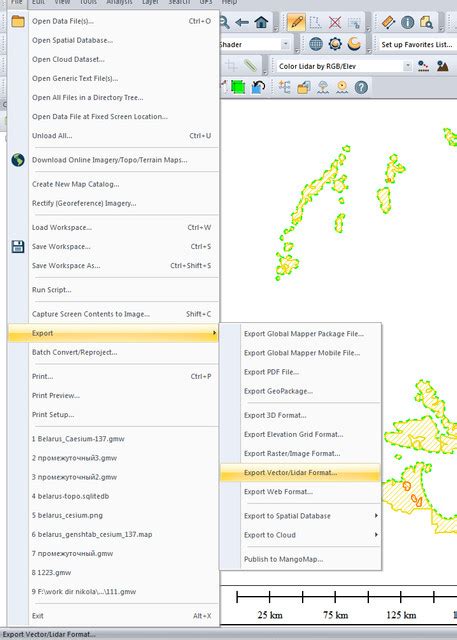Select Open Cloud Dataset
Viewport: 457px width, 640px height.
click(x=113, y=60)
